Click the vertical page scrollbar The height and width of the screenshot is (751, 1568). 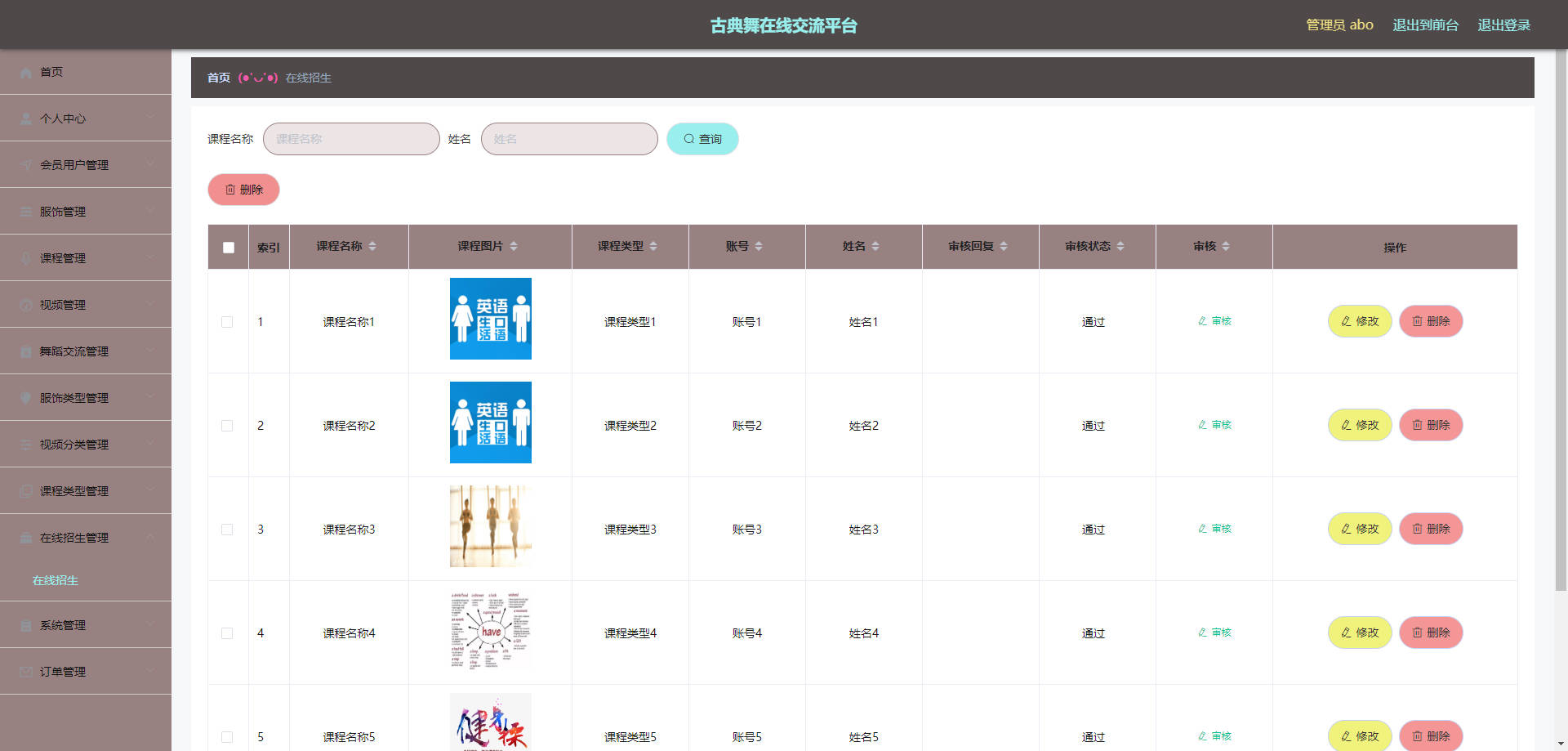(1561, 320)
